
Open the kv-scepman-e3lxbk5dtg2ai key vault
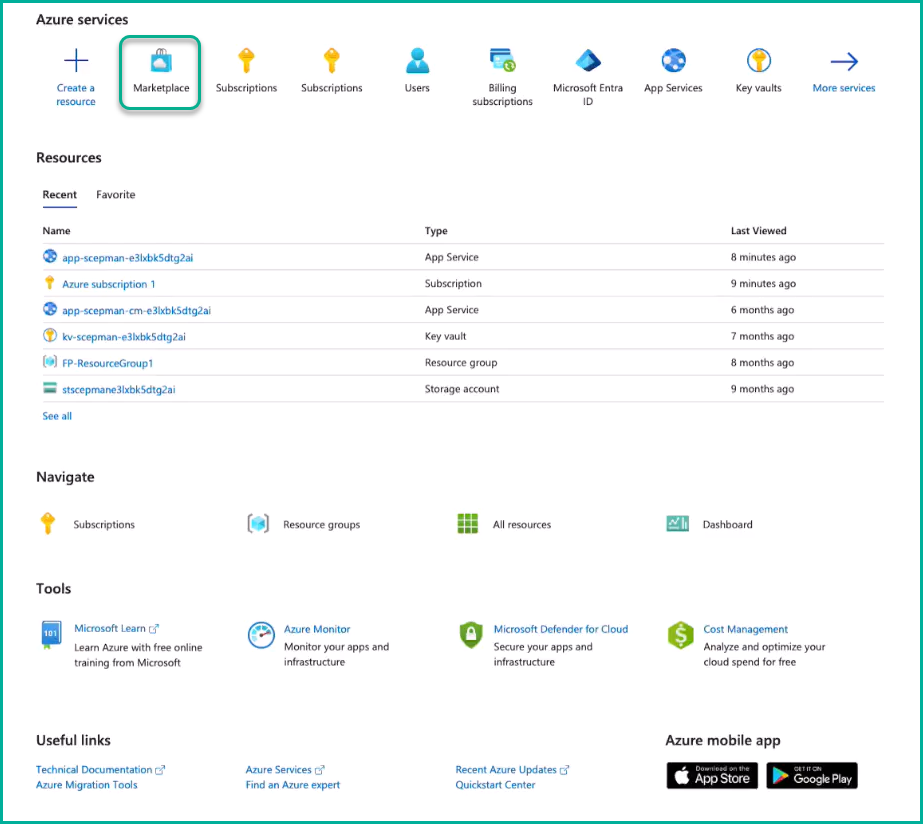pyautogui.click(x=123, y=337)
